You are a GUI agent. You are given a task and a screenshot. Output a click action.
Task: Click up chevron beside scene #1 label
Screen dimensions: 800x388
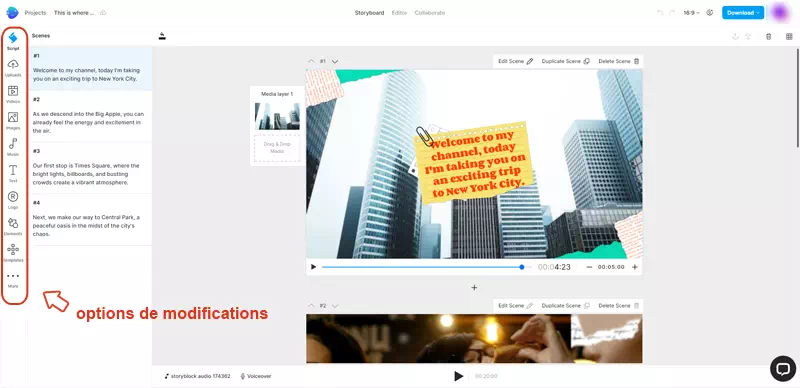coord(311,61)
